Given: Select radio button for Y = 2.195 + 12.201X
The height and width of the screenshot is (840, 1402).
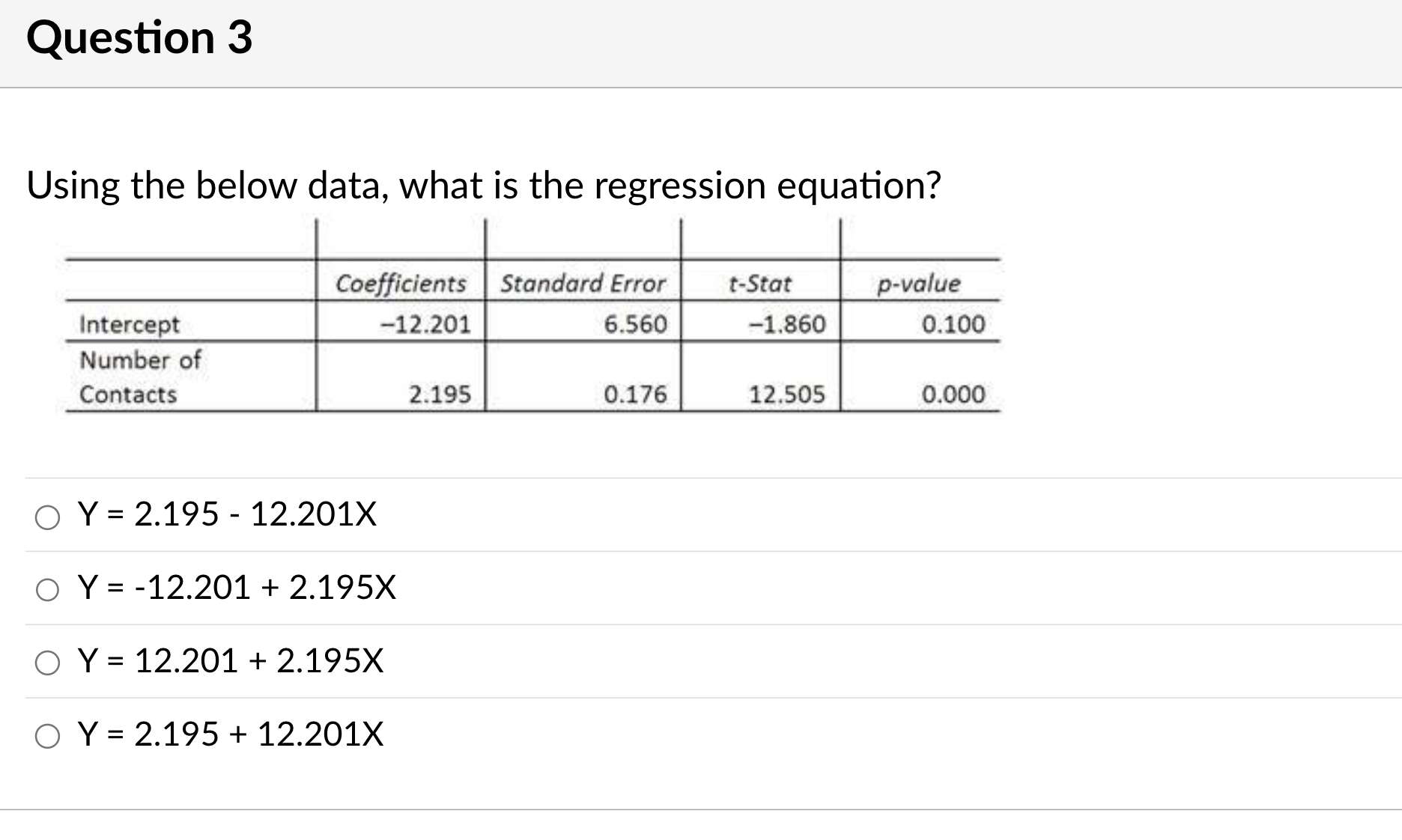Looking at the screenshot, I should tap(48, 737).
